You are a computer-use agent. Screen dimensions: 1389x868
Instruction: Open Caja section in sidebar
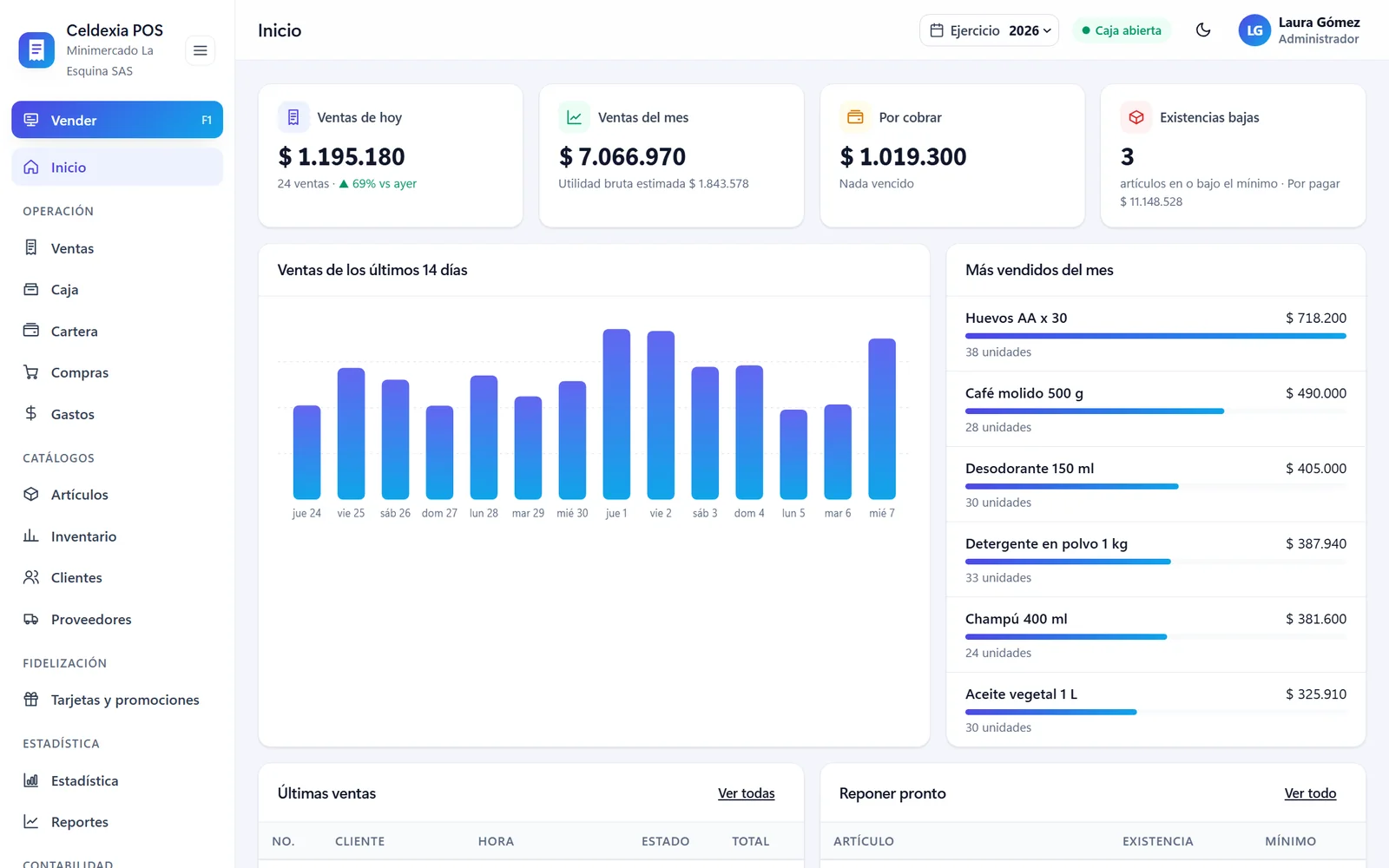click(x=117, y=289)
